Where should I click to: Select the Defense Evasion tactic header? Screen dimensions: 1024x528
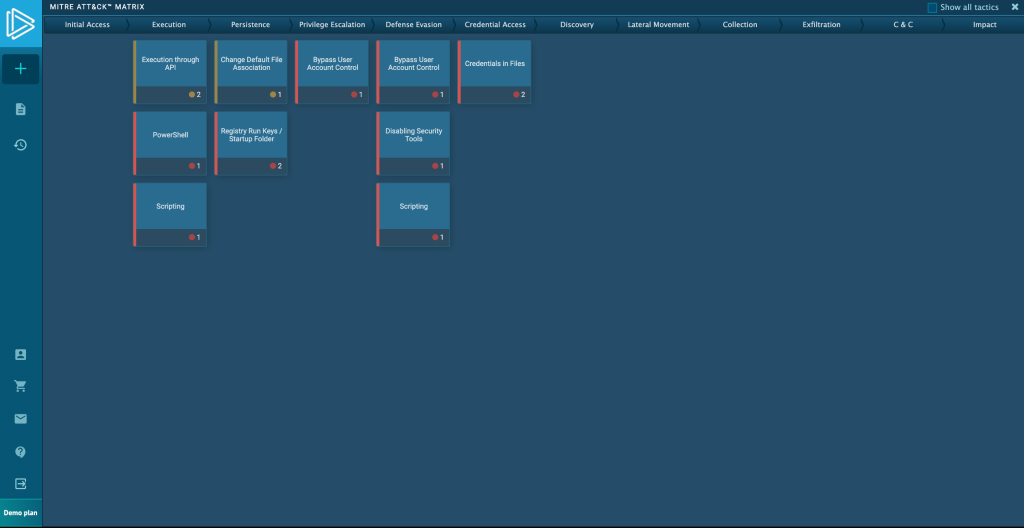pos(413,25)
